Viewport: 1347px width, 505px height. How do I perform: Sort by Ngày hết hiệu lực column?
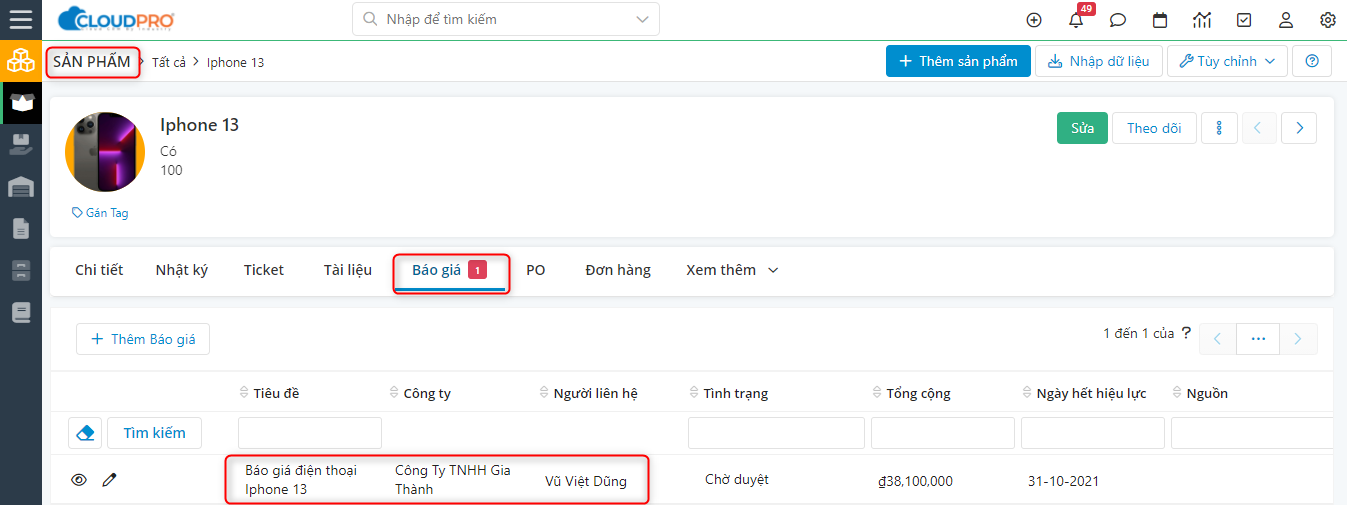pyautogui.click(x=1084, y=393)
